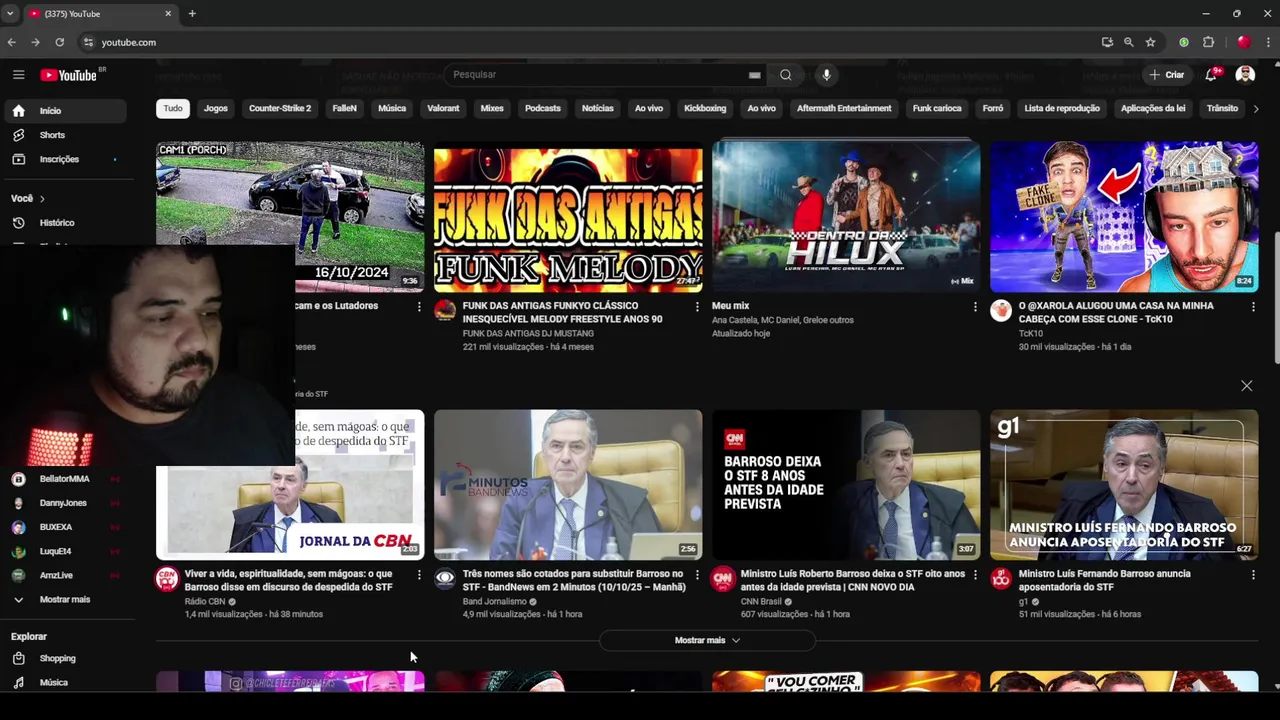
Task: Go to Início in sidebar
Action: (65, 111)
